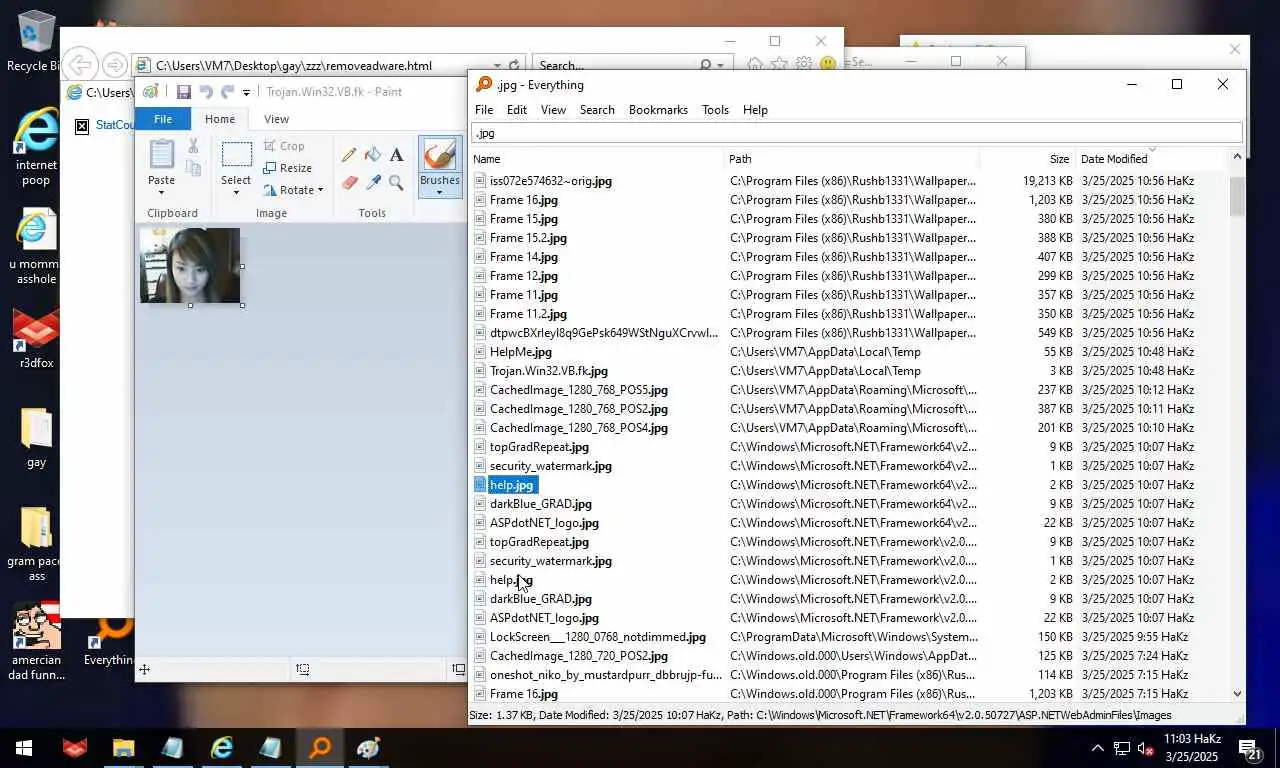Sort results by the Path column header
This screenshot has height=768, width=1280.
pyautogui.click(x=852, y=159)
